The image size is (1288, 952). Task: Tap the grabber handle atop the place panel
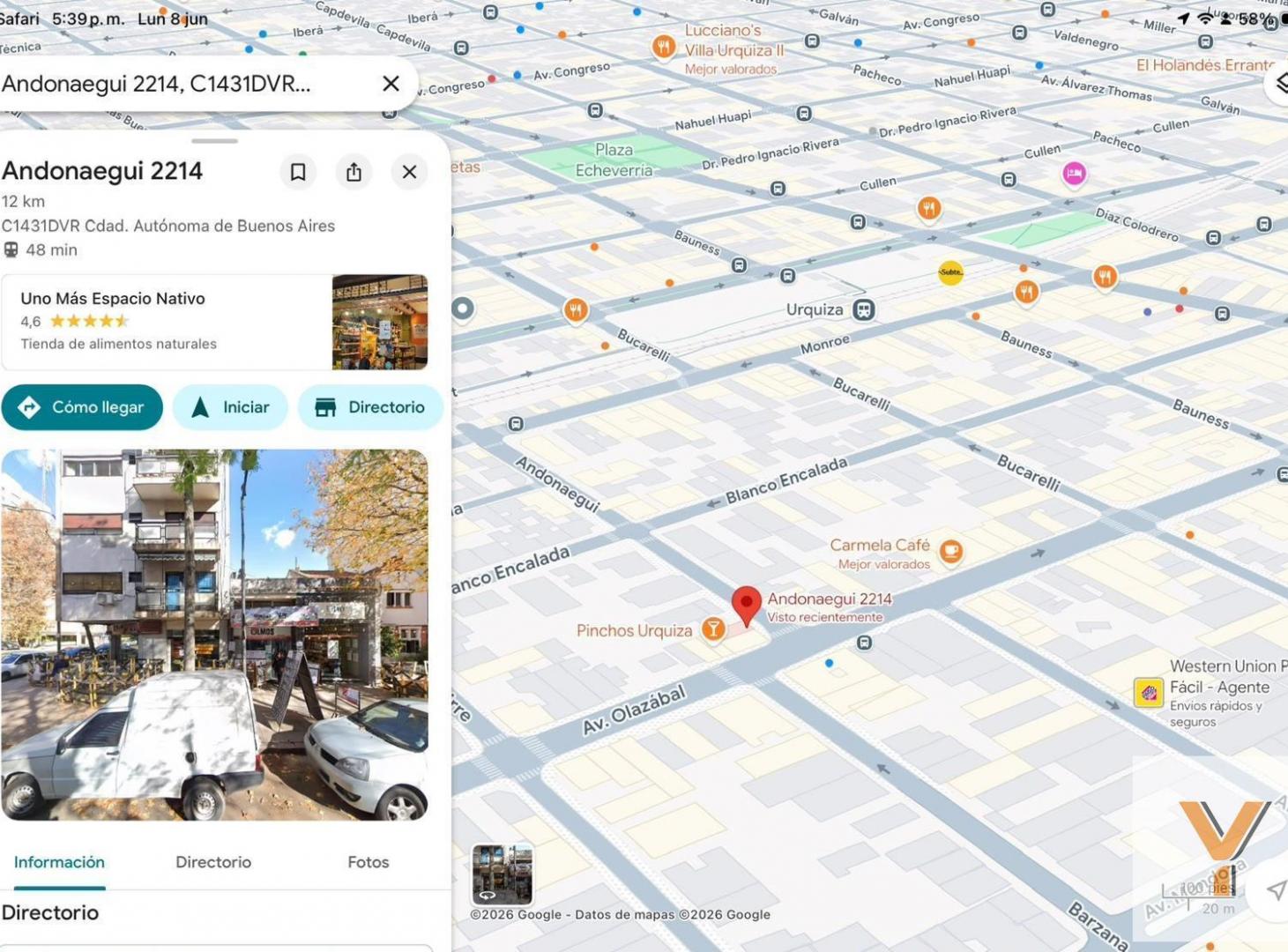coord(214,141)
